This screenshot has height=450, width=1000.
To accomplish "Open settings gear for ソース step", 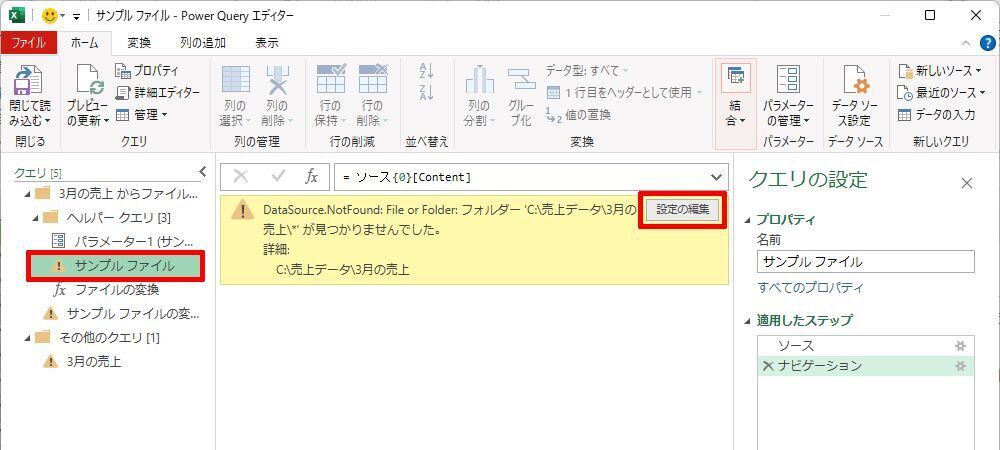I will pyautogui.click(x=960, y=346).
